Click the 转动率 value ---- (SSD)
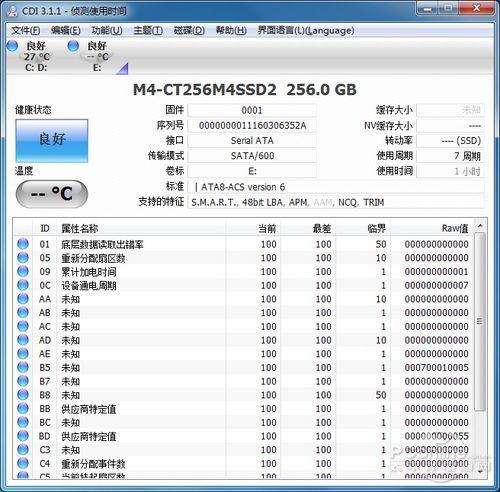 [x=450, y=141]
